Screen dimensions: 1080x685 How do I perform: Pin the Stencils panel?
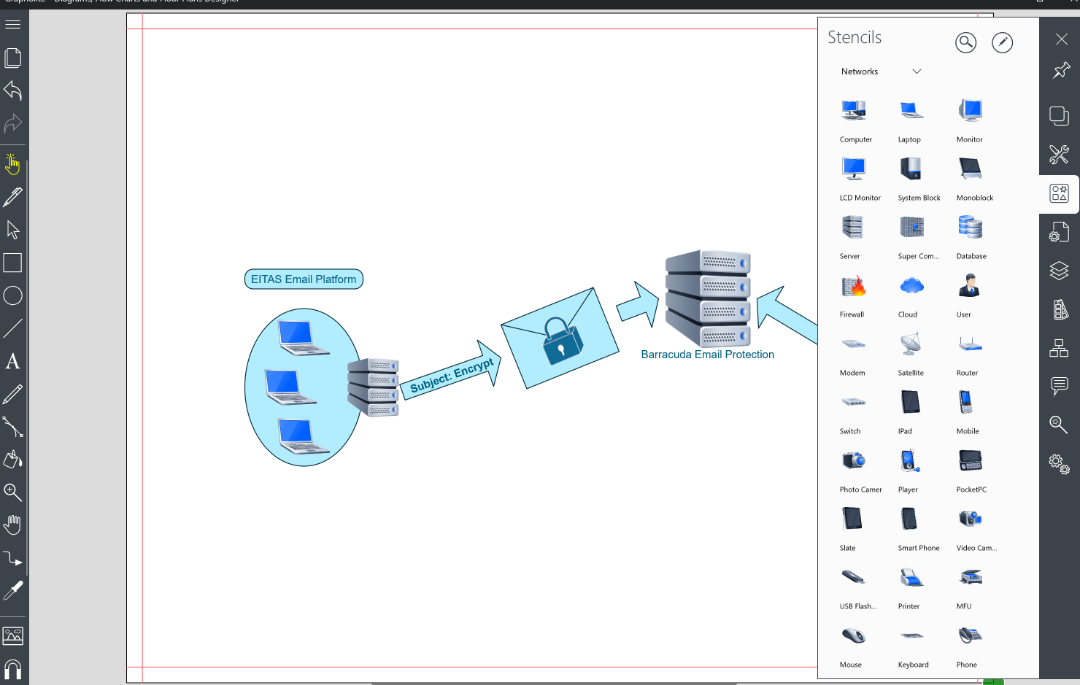coord(1060,71)
